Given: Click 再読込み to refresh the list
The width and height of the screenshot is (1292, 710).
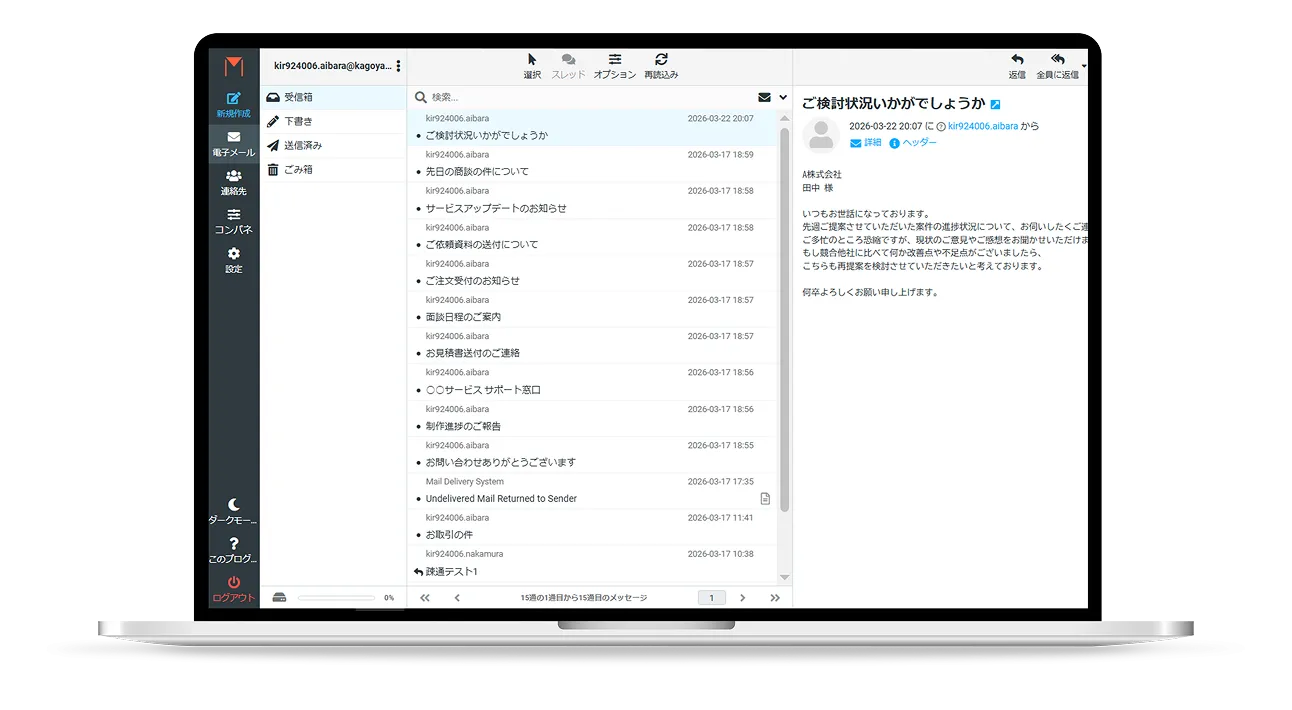Looking at the screenshot, I should point(661,66).
